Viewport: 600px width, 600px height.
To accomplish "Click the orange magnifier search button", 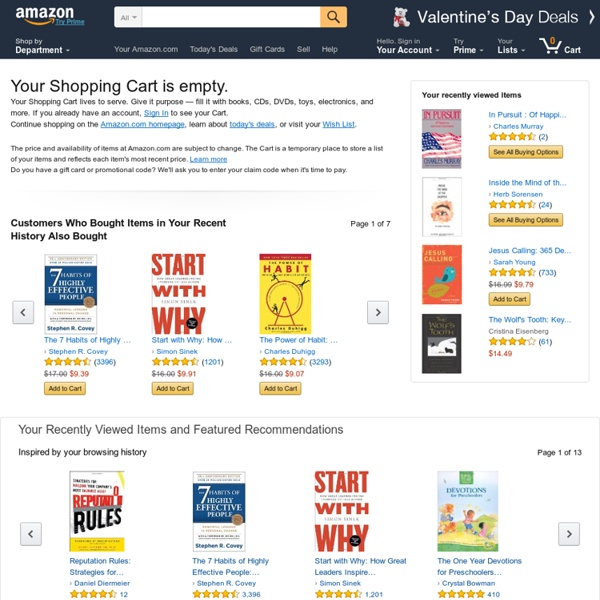I will pos(333,17).
